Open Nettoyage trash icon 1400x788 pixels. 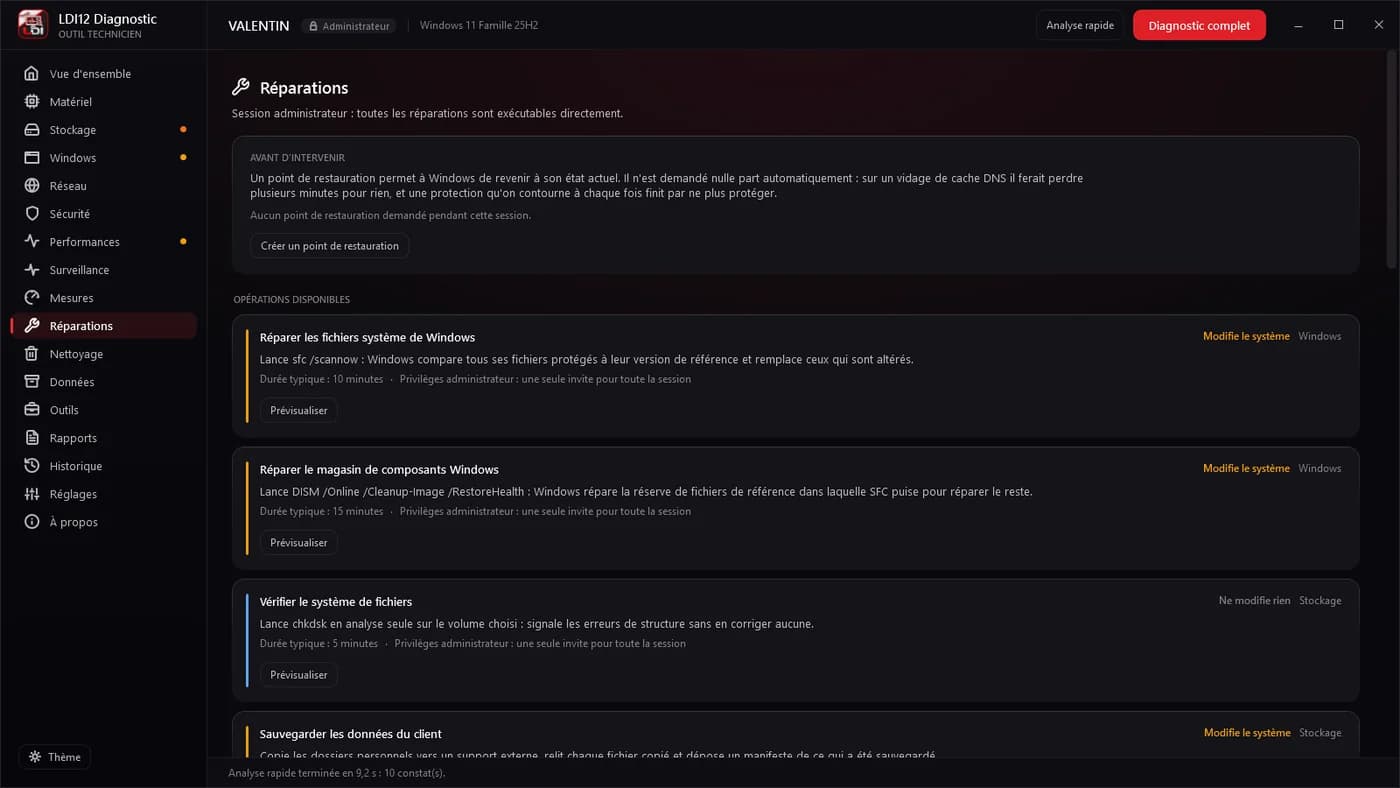(x=32, y=354)
